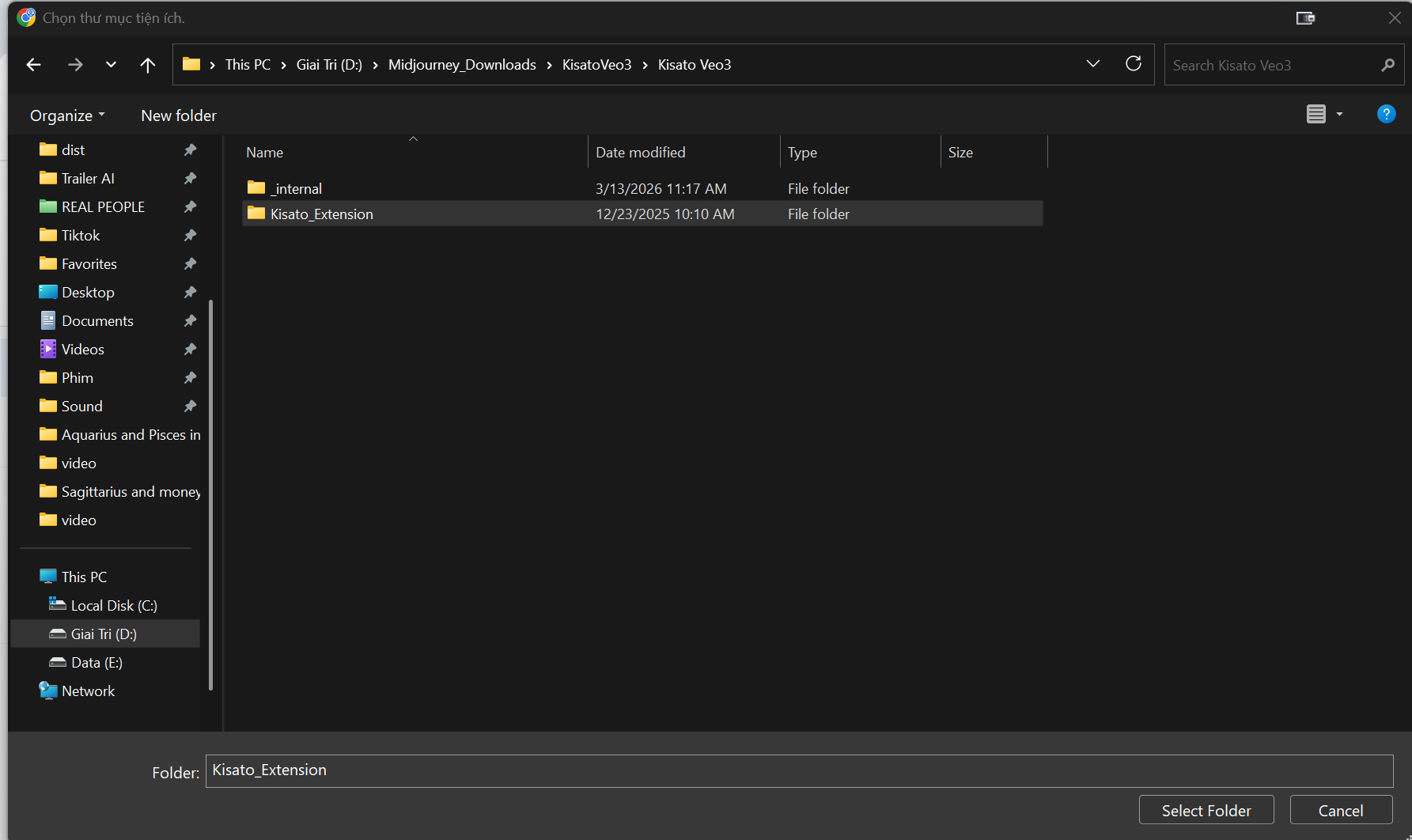Sort by Type column
Viewport: 1412px width, 840px height.
click(861, 152)
